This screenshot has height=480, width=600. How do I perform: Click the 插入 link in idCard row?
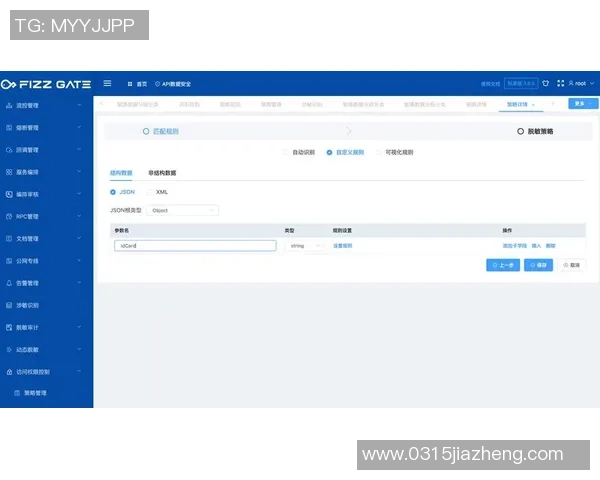click(536, 246)
